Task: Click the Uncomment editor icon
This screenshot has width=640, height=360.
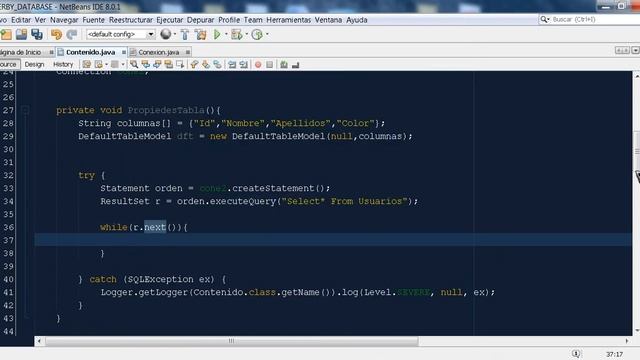Action: coord(296,64)
